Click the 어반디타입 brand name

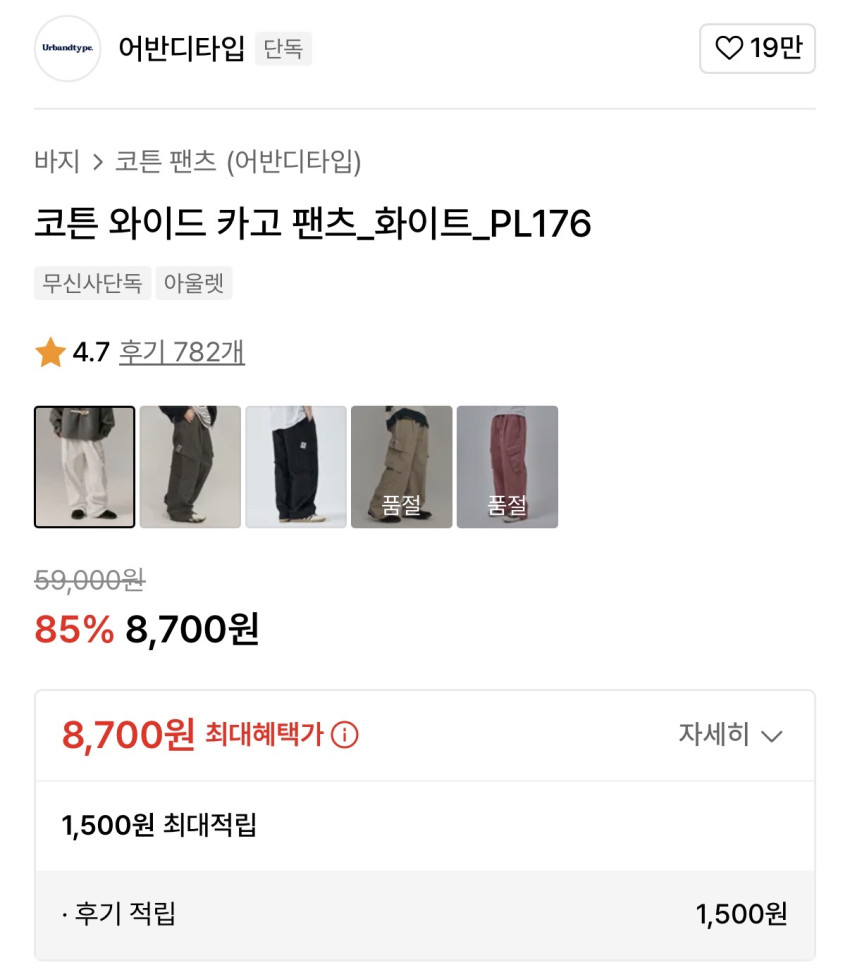[x=181, y=48]
